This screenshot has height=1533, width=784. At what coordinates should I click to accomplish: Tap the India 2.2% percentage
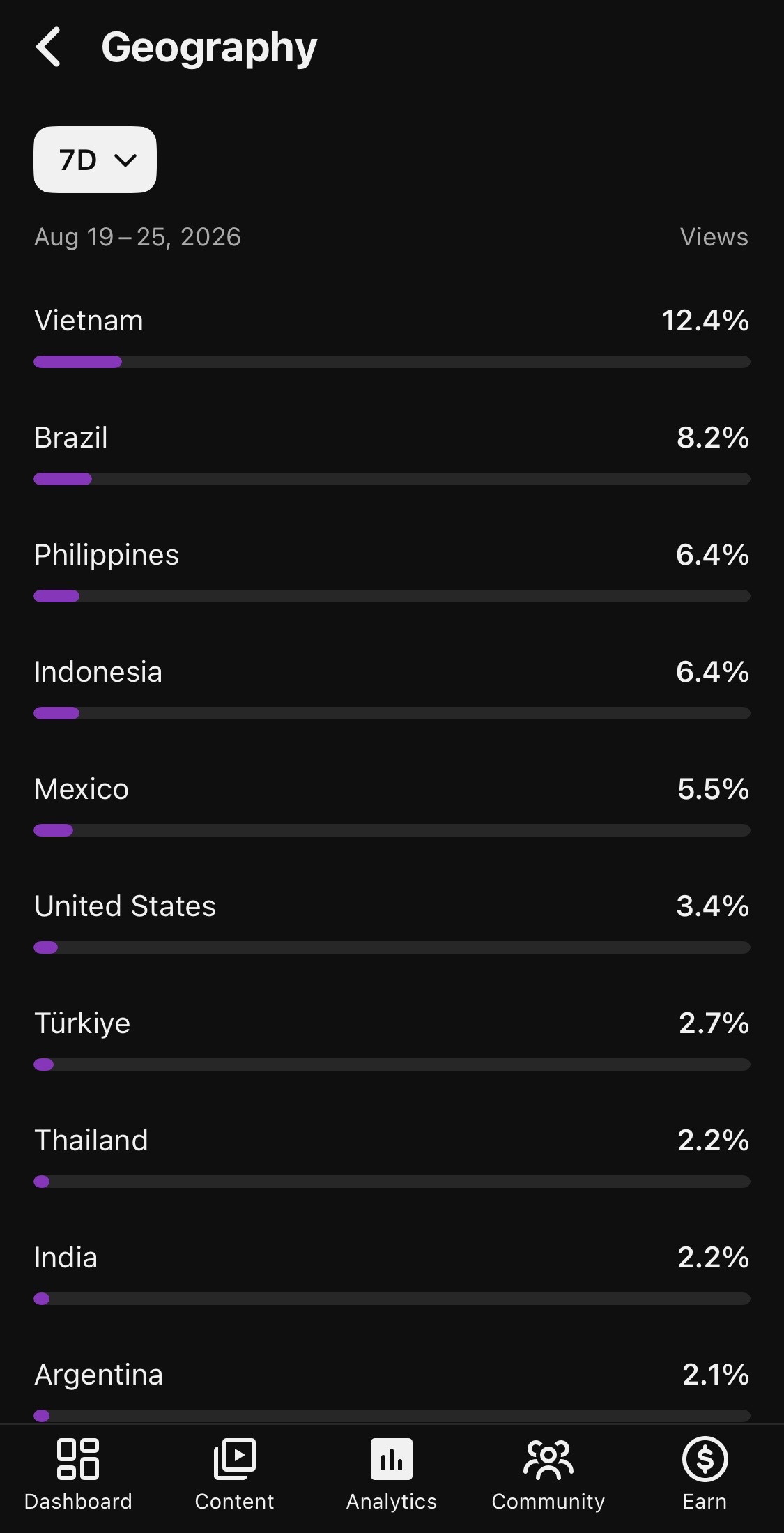pos(714,1258)
